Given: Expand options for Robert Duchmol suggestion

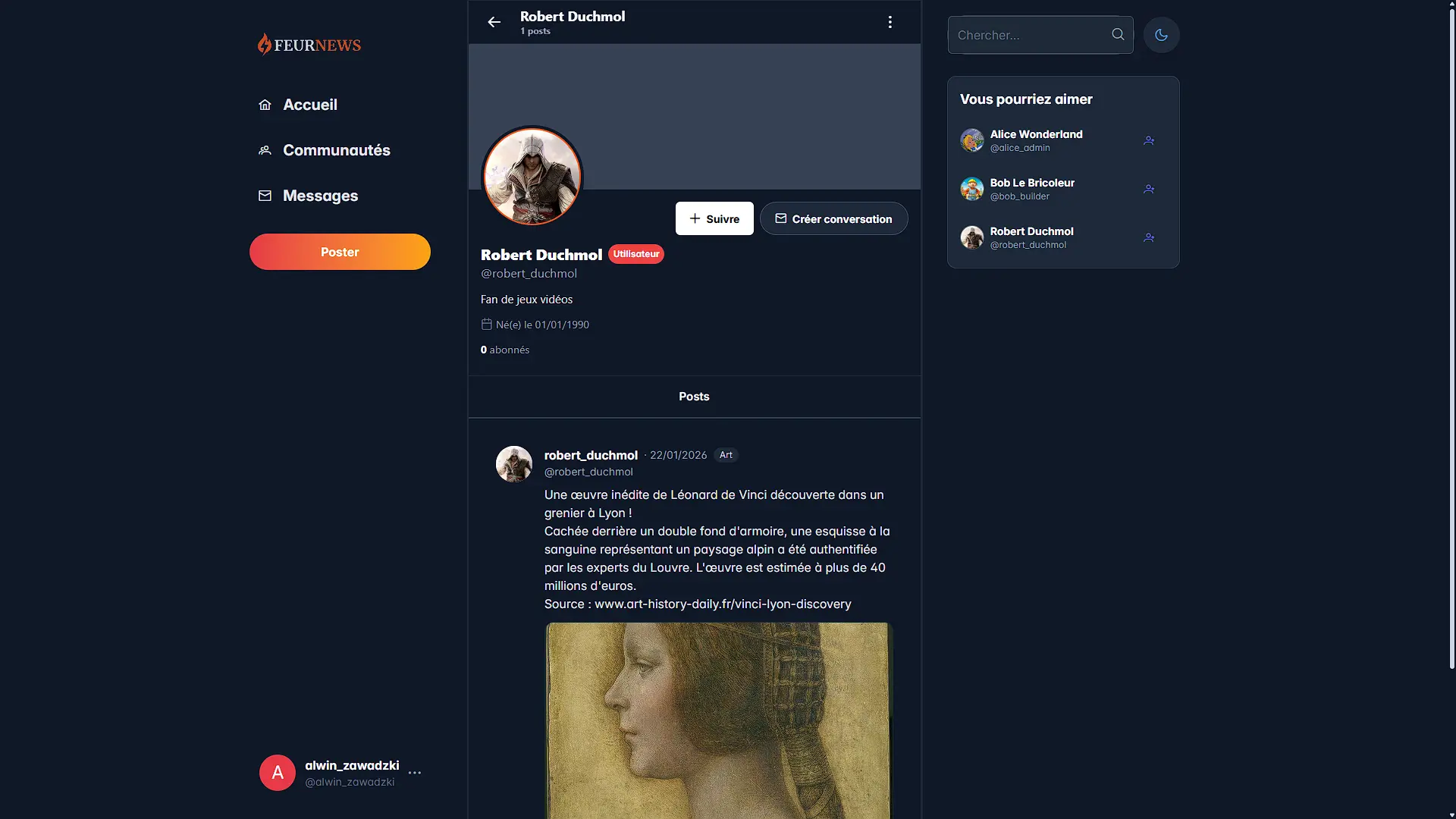Looking at the screenshot, I should 1148,237.
